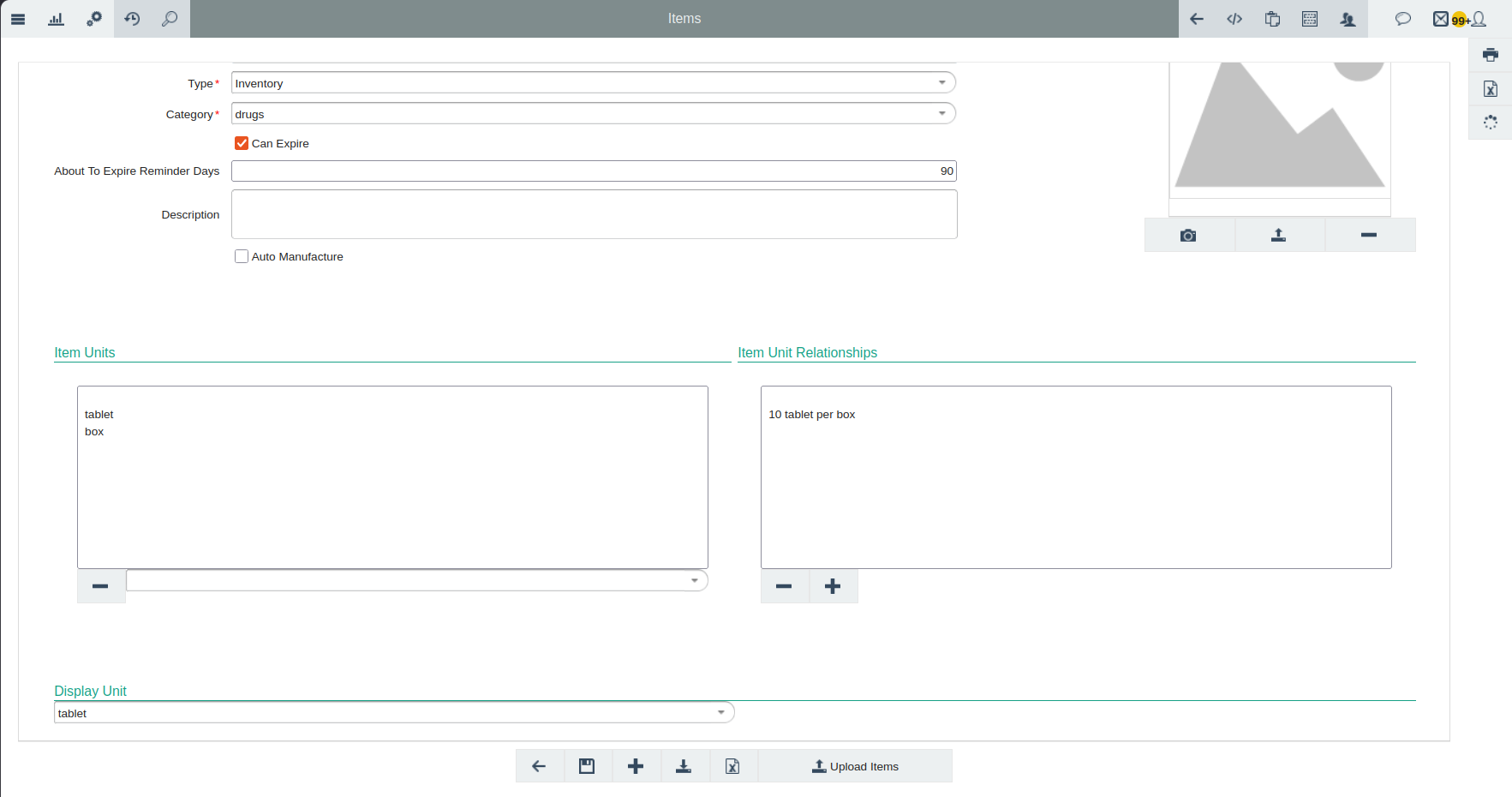The width and height of the screenshot is (1512, 797).
Task: Open the Category dropdown
Action: pyautogui.click(x=593, y=114)
